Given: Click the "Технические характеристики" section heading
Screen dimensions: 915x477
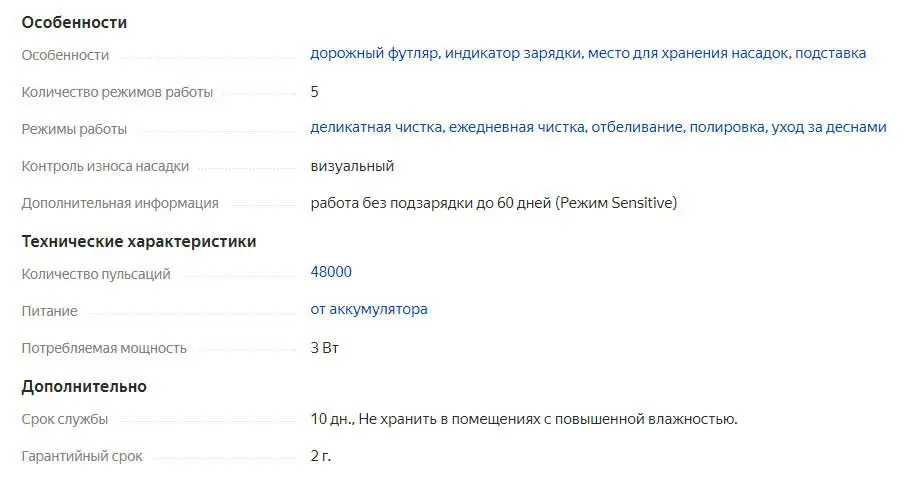Looking at the screenshot, I should pos(139,242).
